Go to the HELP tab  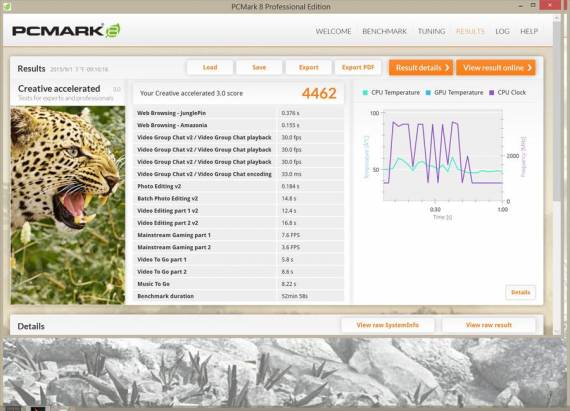pos(529,32)
